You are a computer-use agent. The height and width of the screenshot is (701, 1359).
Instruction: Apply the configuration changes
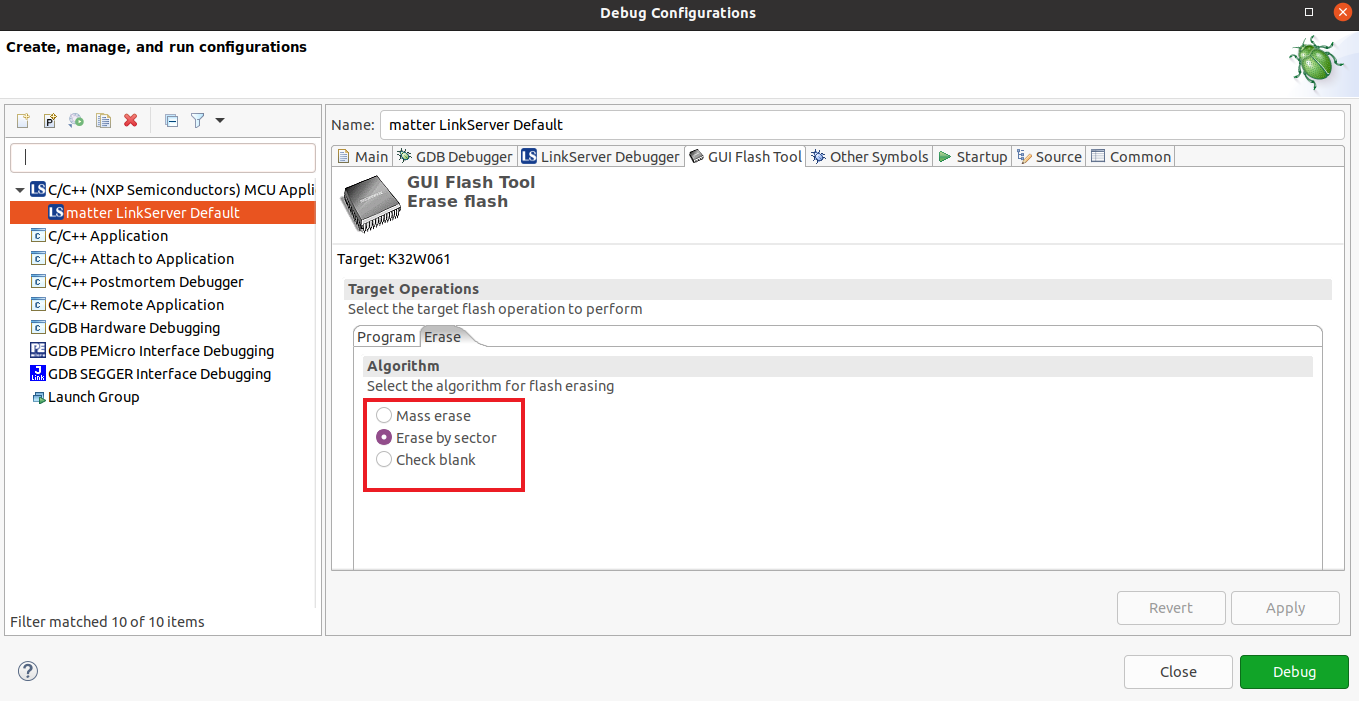click(1285, 607)
